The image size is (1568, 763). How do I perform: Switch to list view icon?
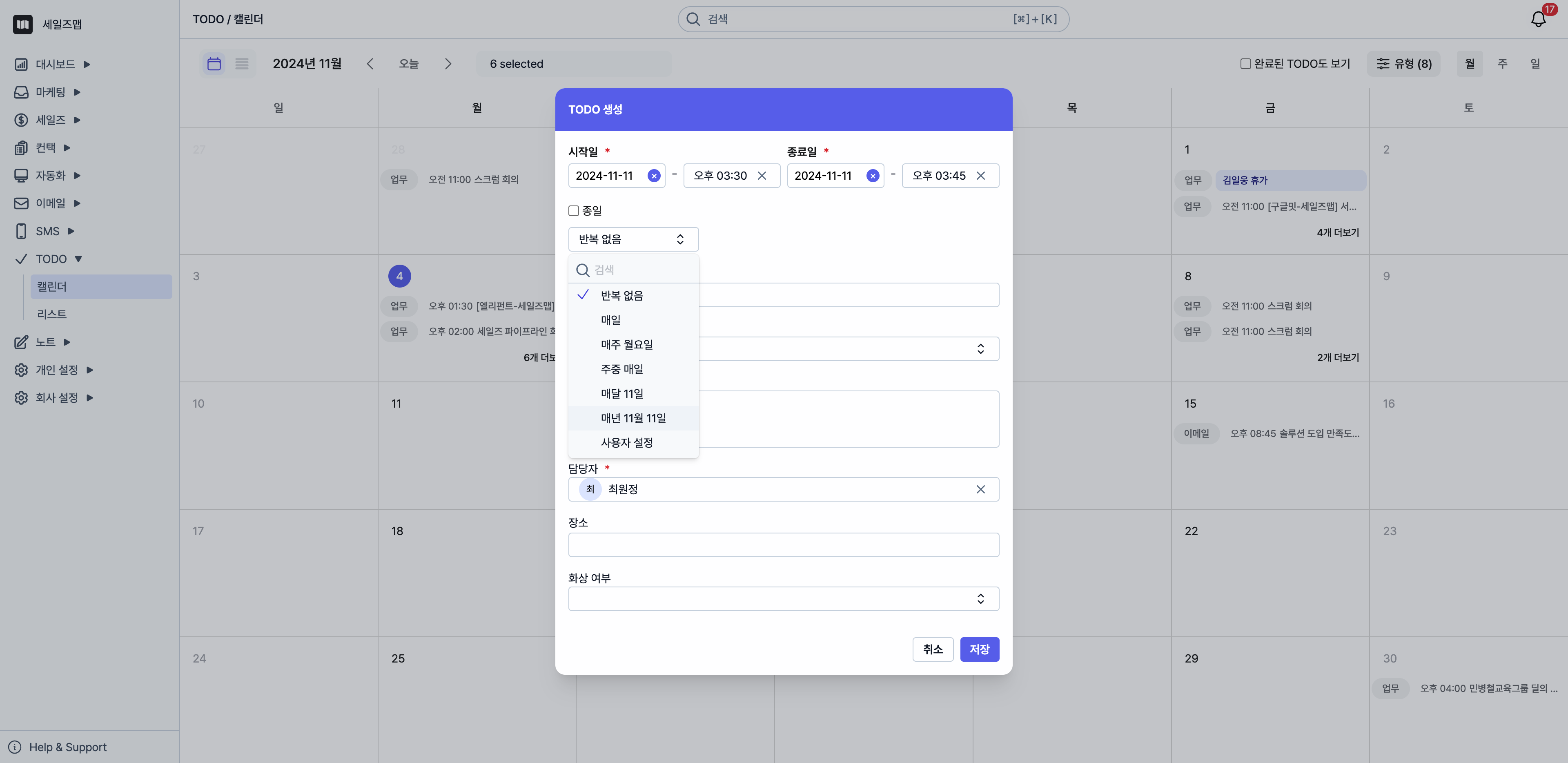click(x=242, y=64)
